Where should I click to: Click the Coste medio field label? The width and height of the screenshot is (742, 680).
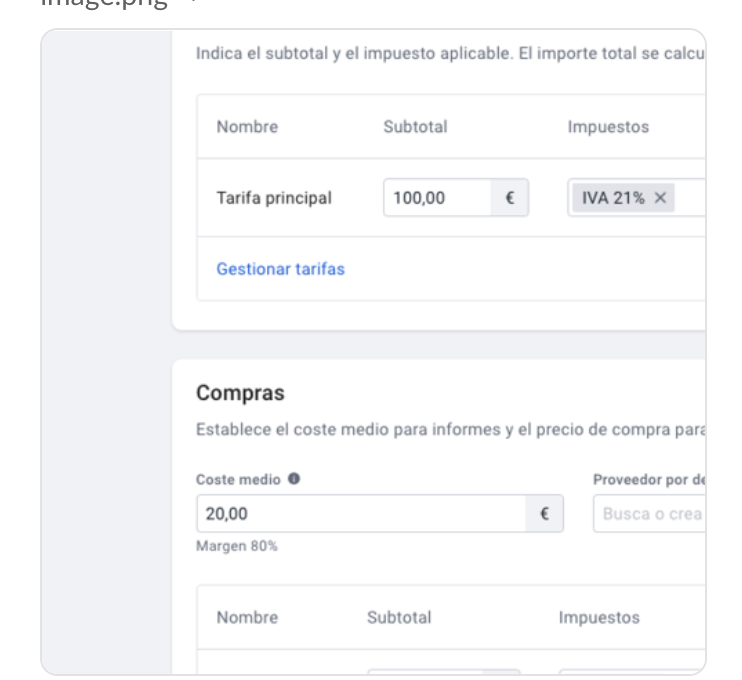point(238,479)
